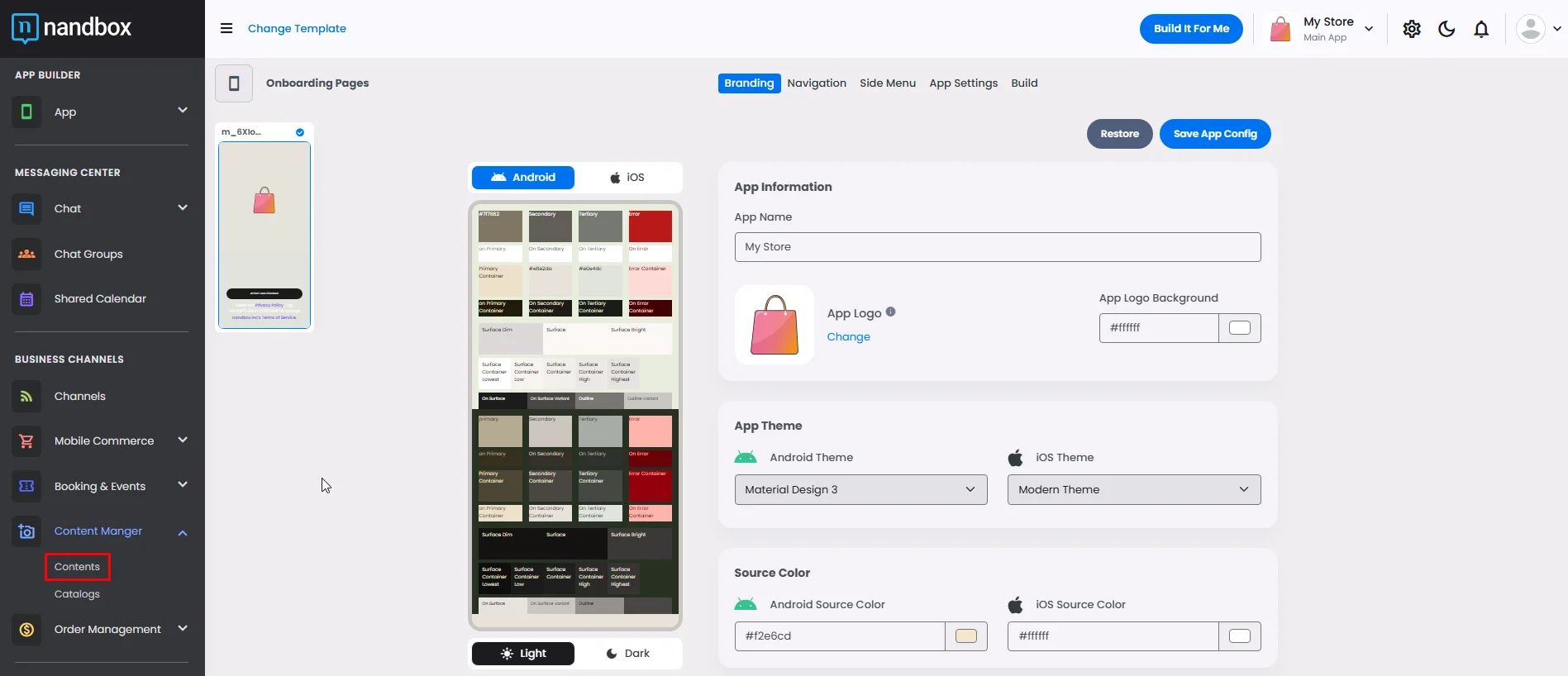Click the Shared Calendar icon

(26, 299)
